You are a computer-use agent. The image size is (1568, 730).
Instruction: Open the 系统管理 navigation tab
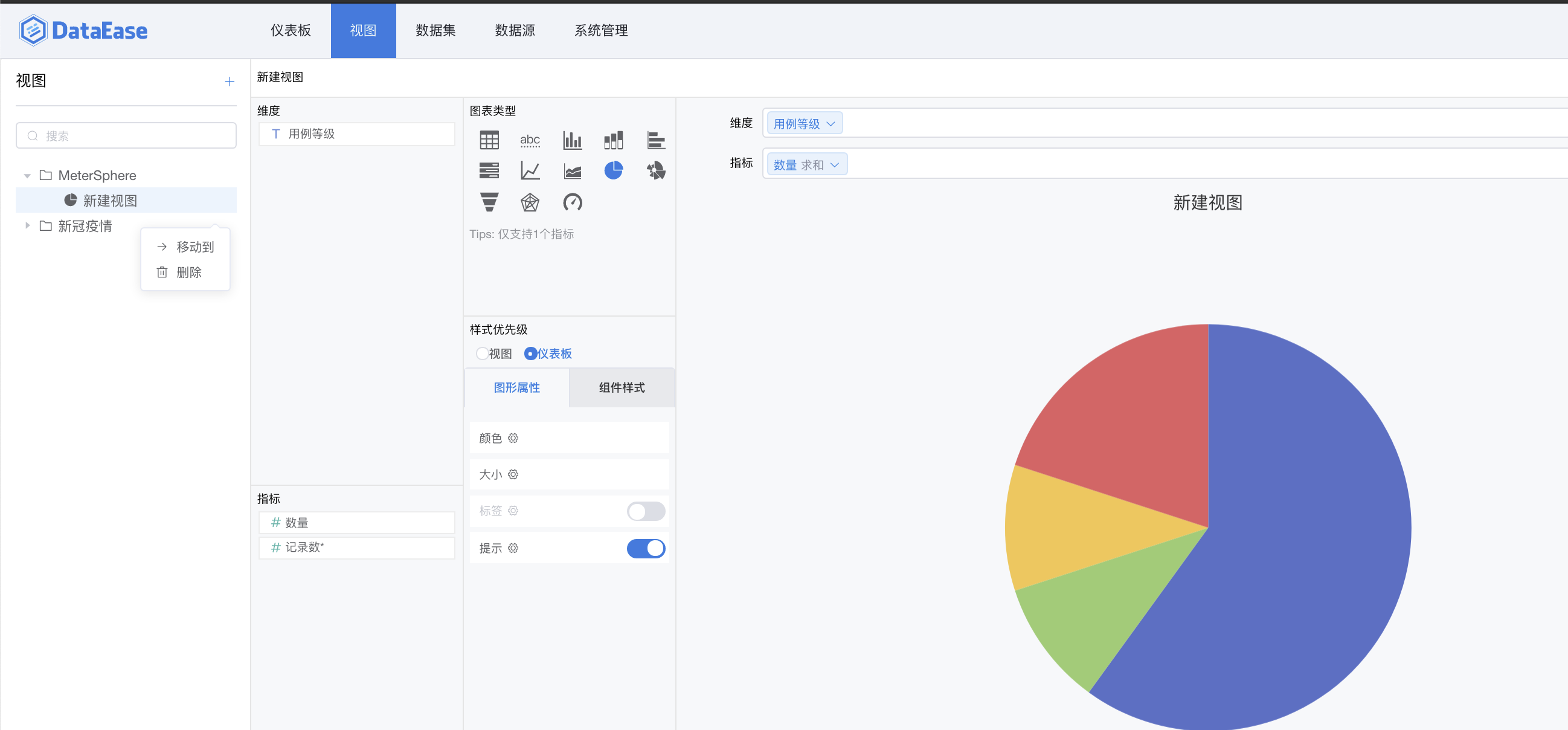(x=602, y=30)
